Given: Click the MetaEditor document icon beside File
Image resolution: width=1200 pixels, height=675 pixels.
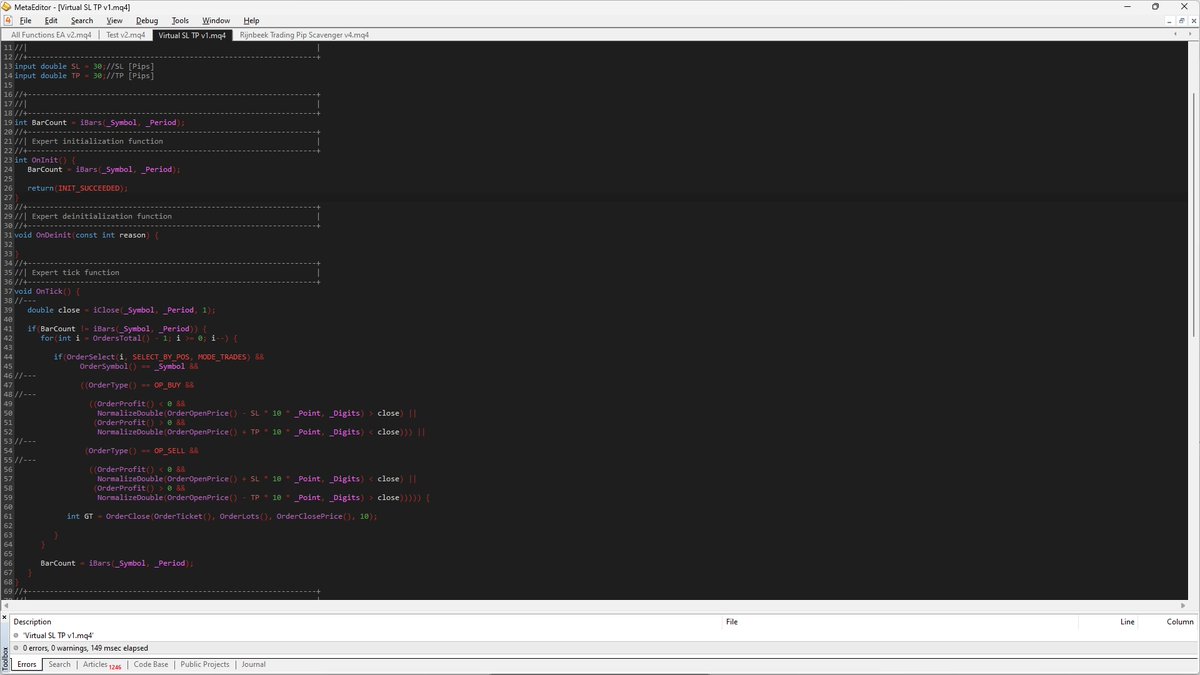Looking at the screenshot, I should (7, 20).
